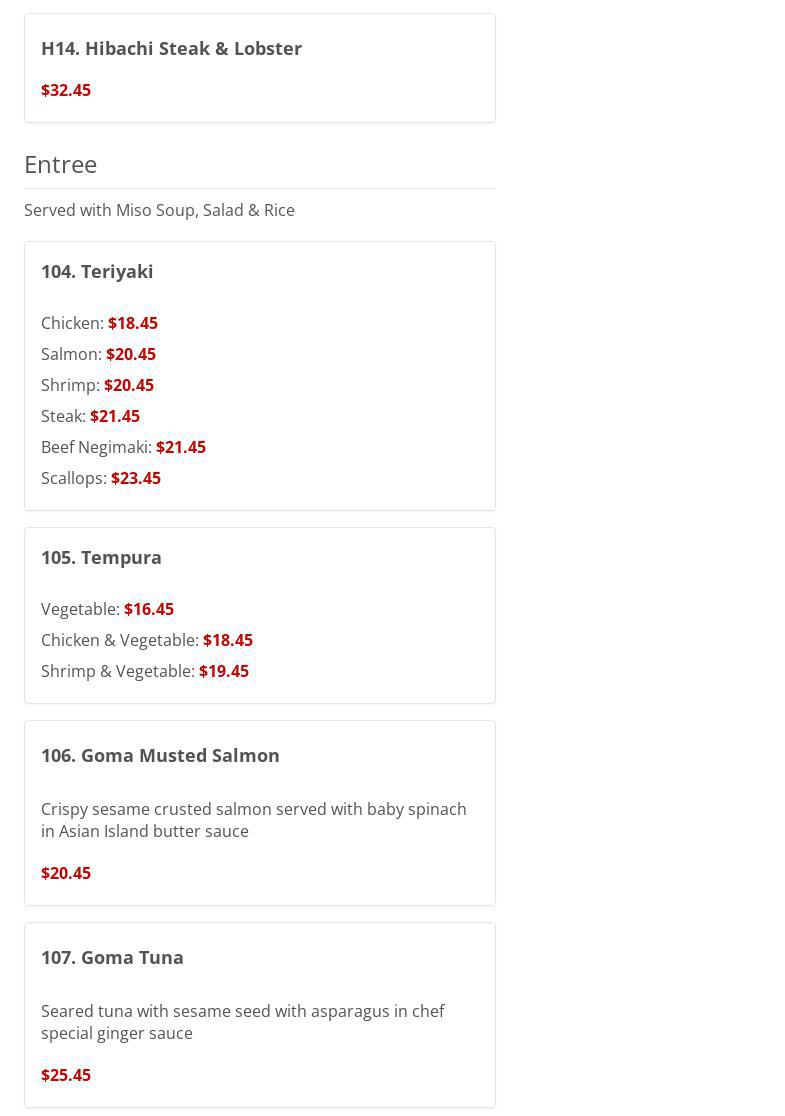785x1116 pixels.
Task: Open the 106. Goma Musted Salmon item
Action: point(160,755)
